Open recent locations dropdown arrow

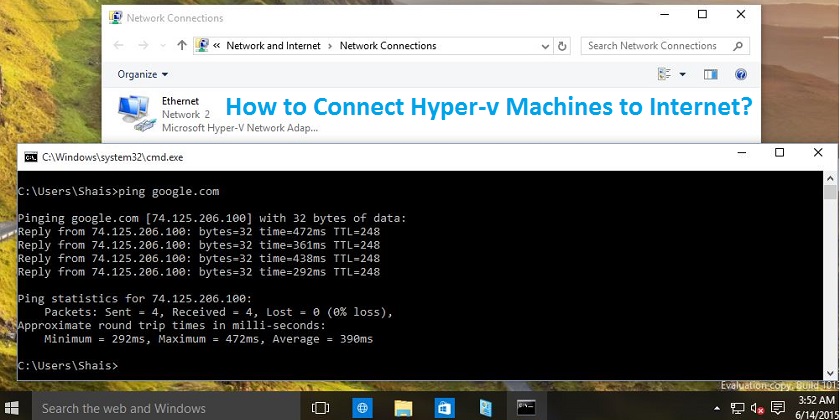[163, 46]
